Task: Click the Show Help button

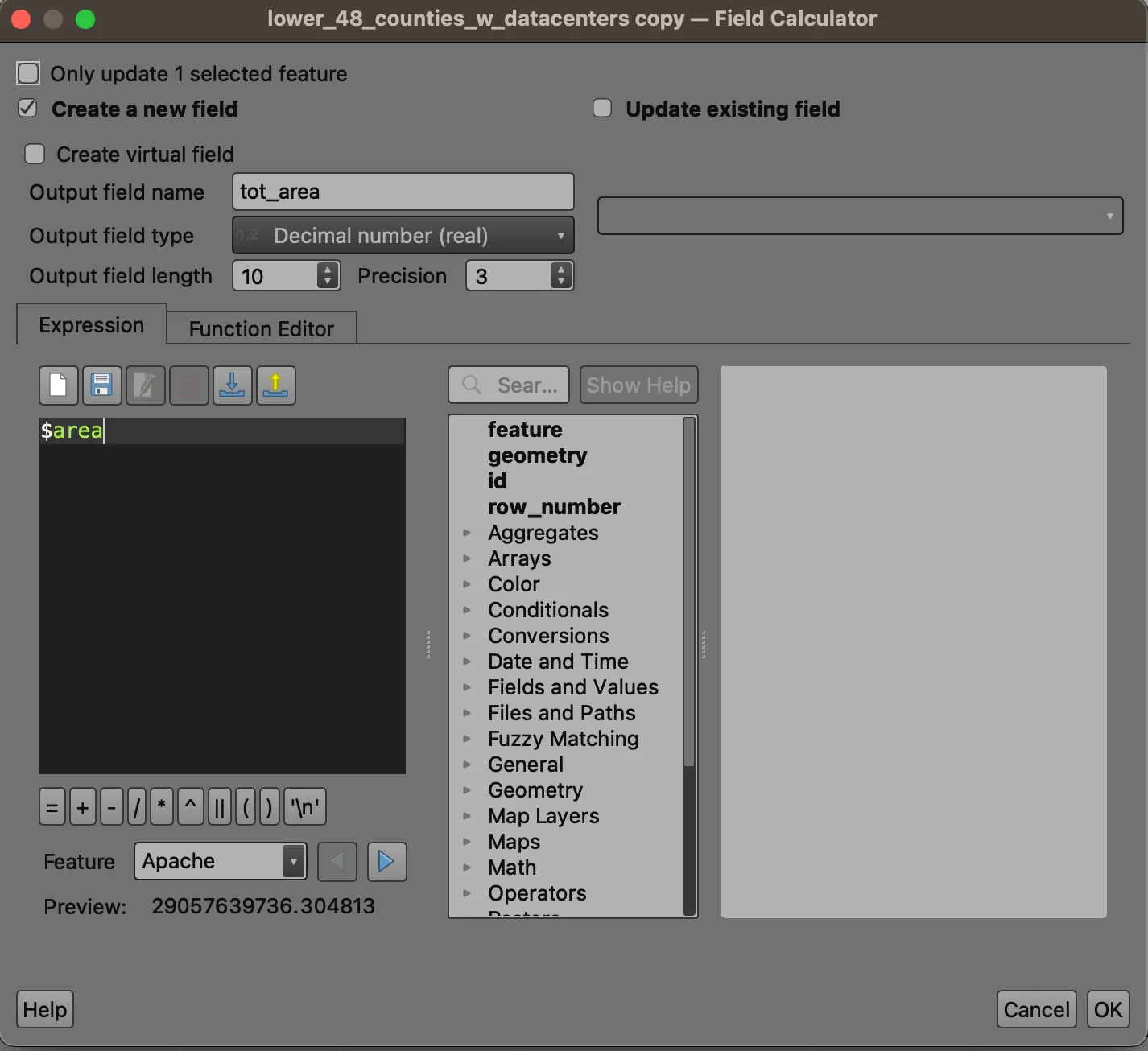Action: tap(638, 385)
